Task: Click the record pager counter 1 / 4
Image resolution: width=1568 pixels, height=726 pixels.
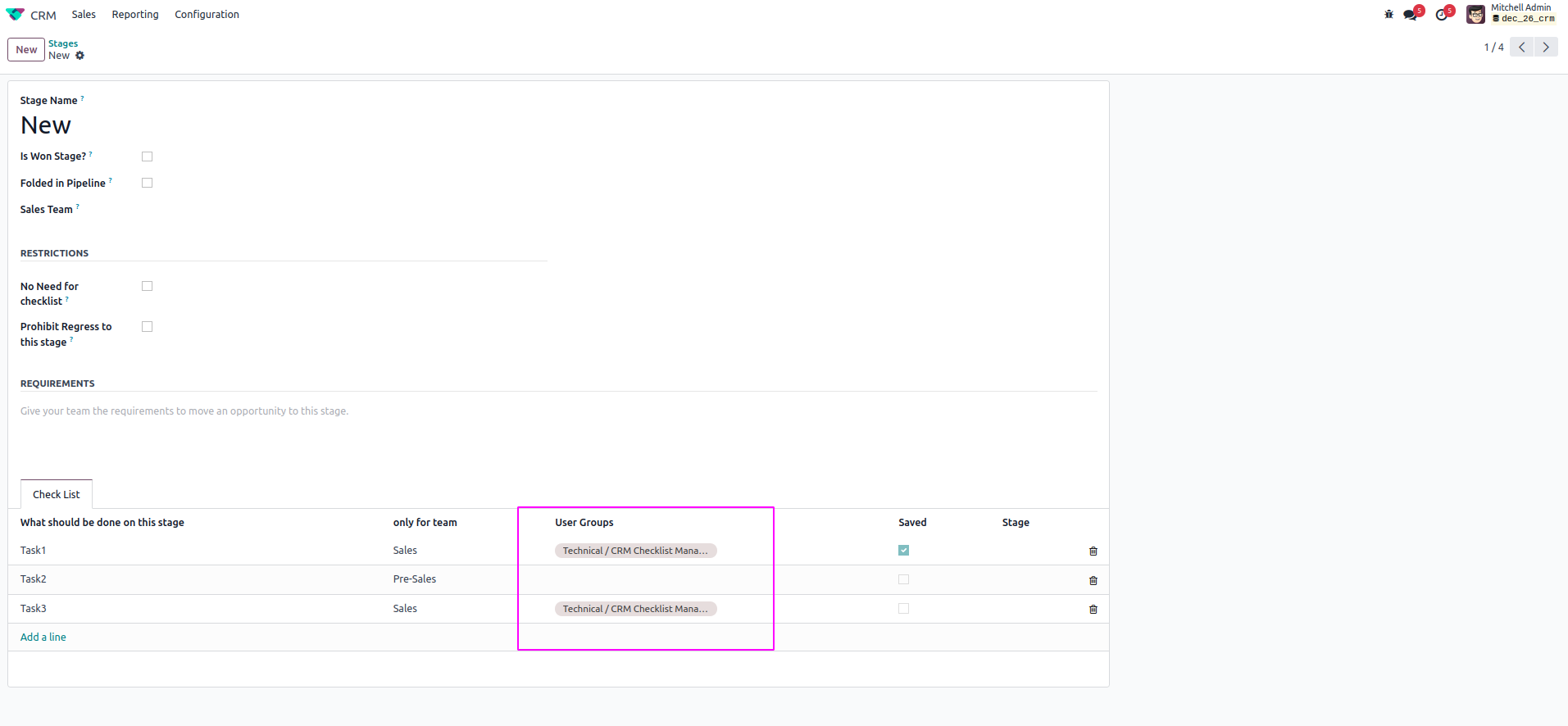Action: [1493, 48]
